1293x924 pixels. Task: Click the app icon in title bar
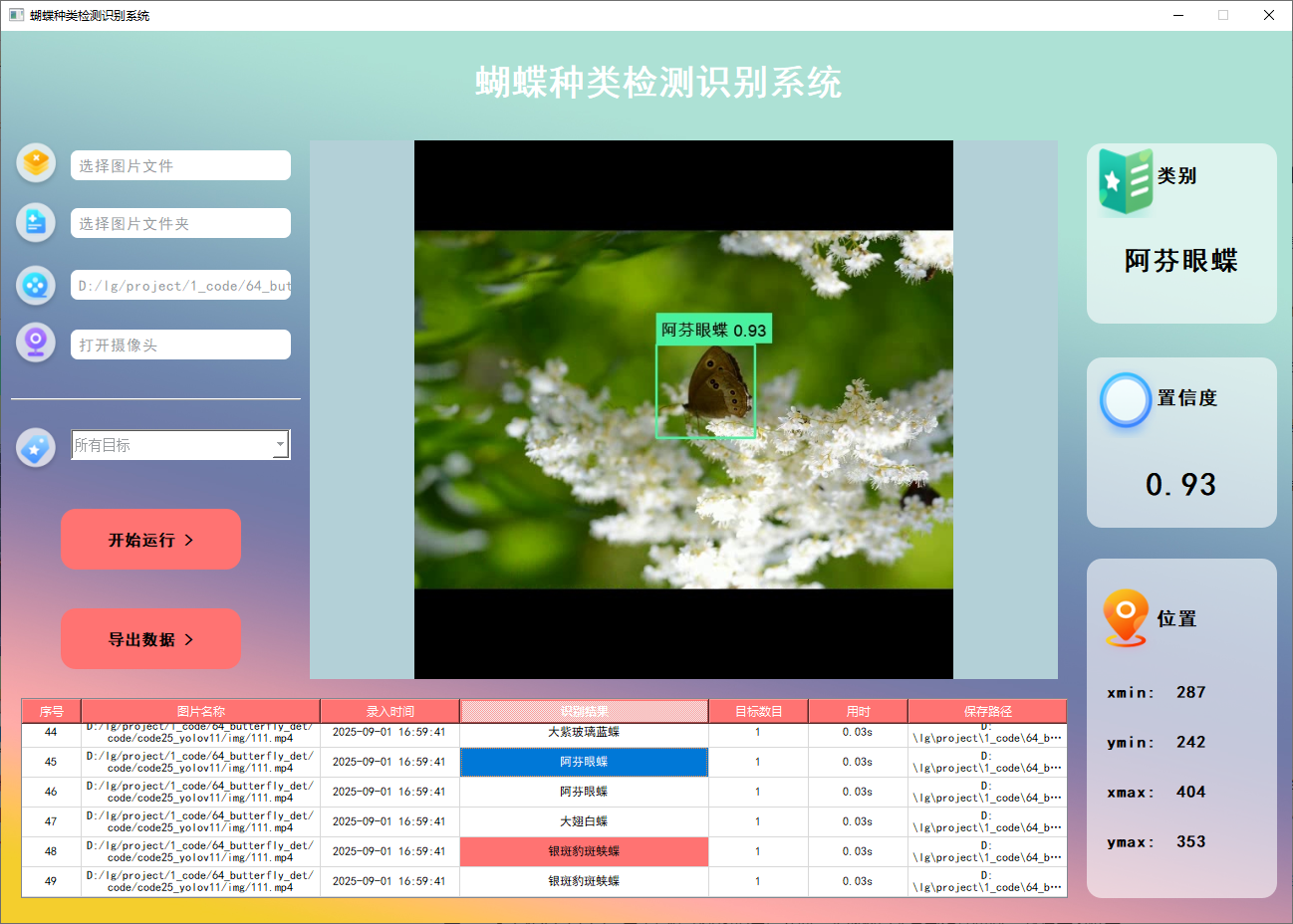point(16,15)
